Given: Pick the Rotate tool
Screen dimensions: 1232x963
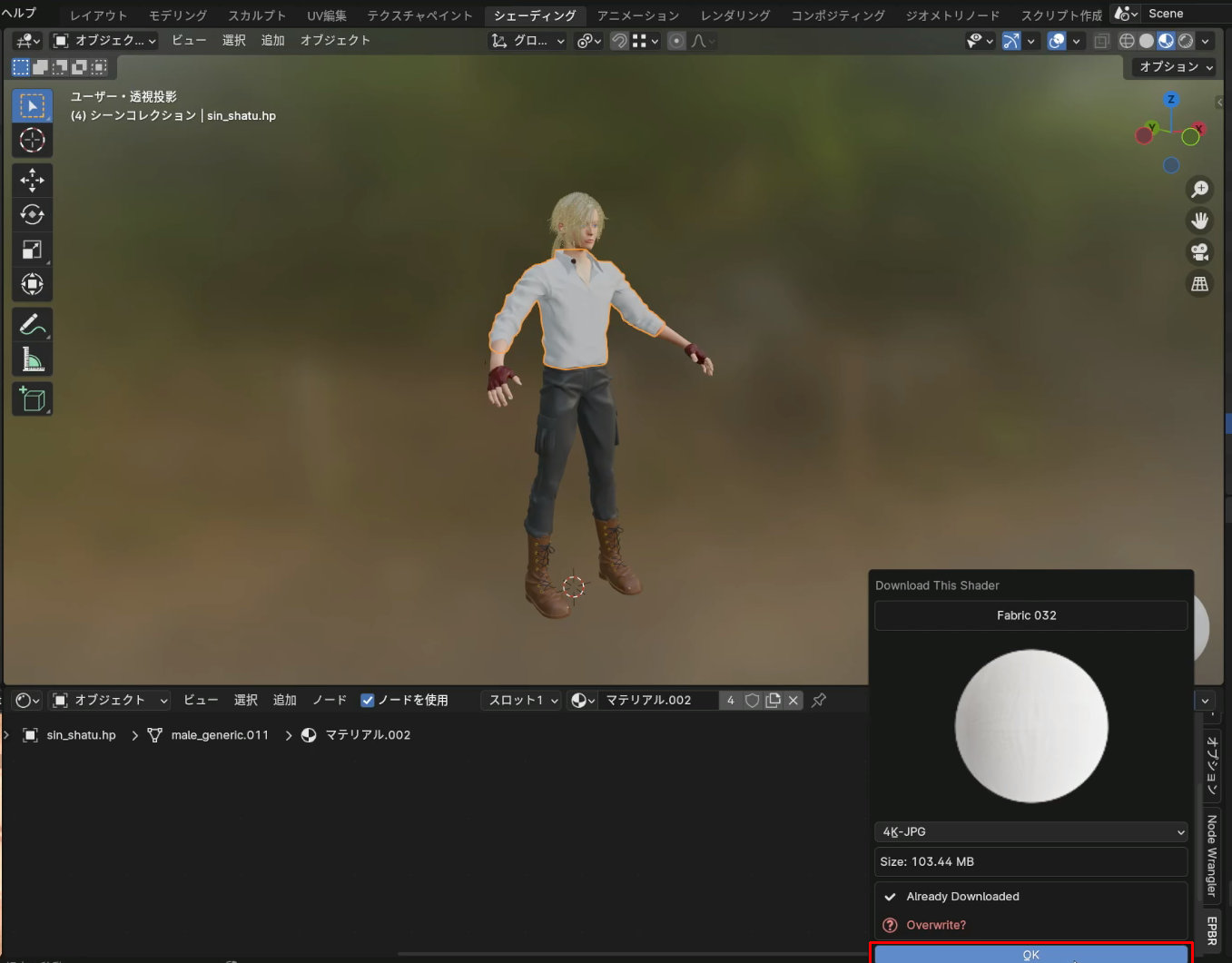Looking at the screenshot, I should pyautogui.click(x=32, y=214).
